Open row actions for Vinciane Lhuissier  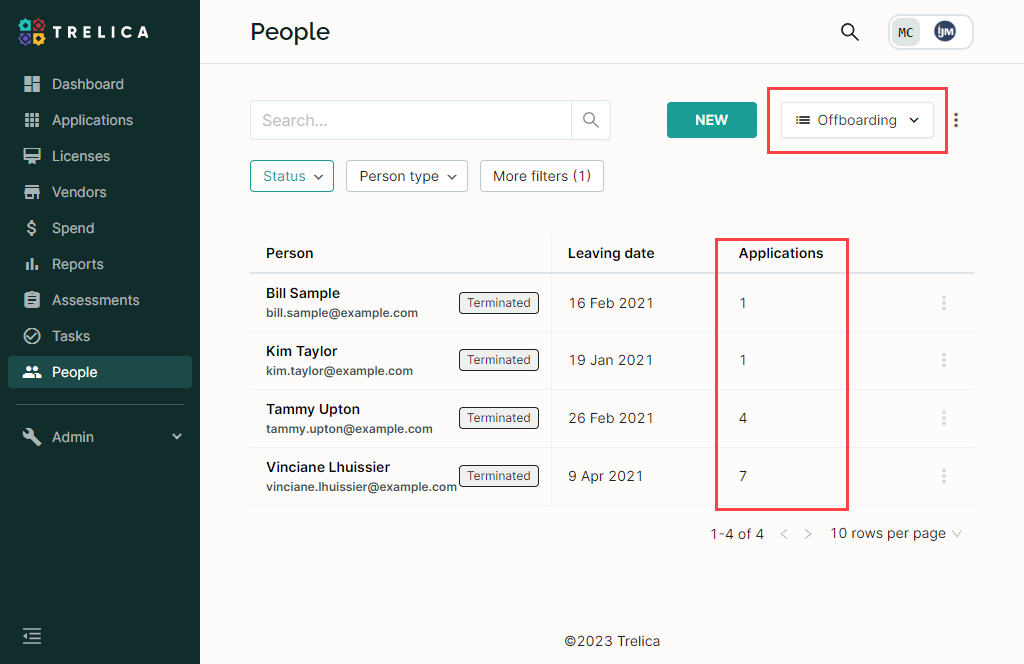click(943, 476)
